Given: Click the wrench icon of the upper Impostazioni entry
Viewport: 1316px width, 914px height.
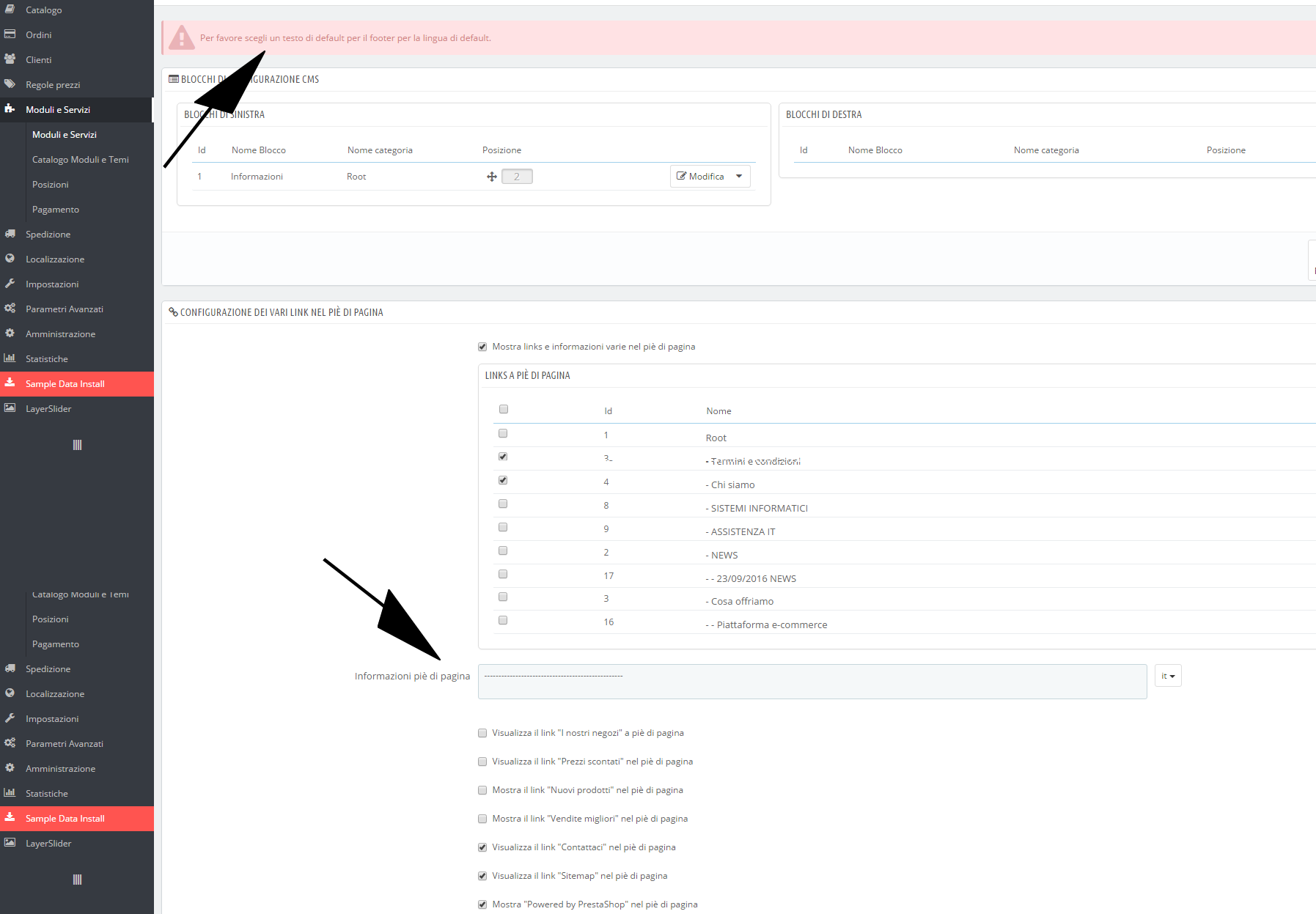Looking at the screenshot, I should pyautogui.click(x=10, y=284).
